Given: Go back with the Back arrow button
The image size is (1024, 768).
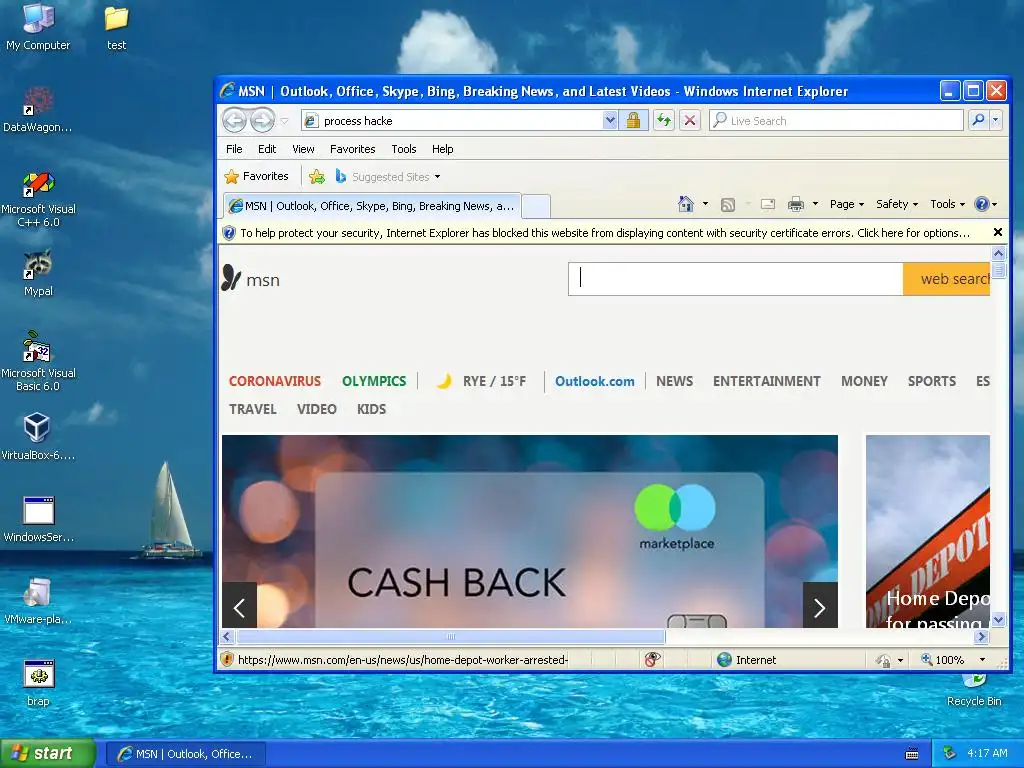Looking at the screenshot, I should (234, 120).
